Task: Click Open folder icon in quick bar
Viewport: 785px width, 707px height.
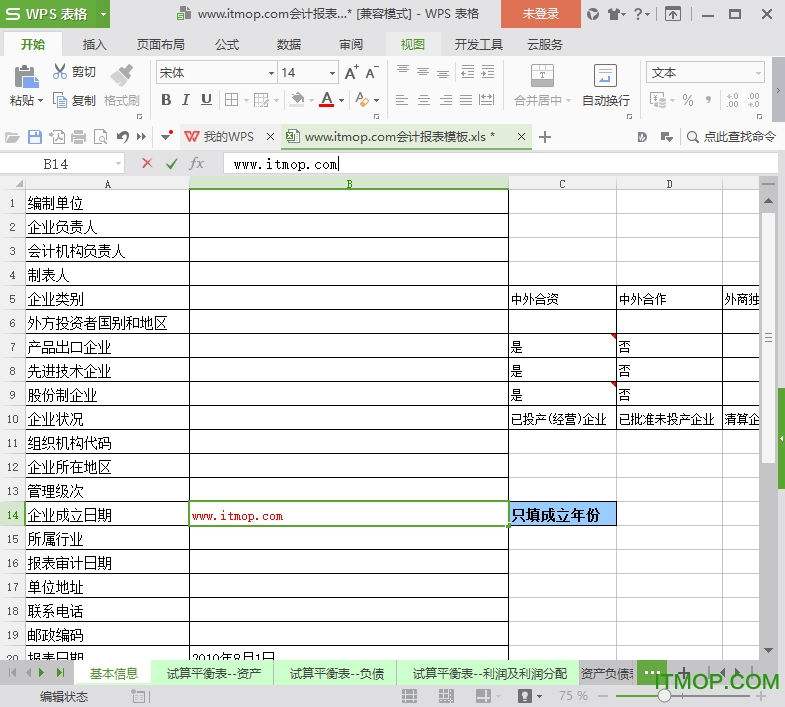Action: [x=12, y=137]
